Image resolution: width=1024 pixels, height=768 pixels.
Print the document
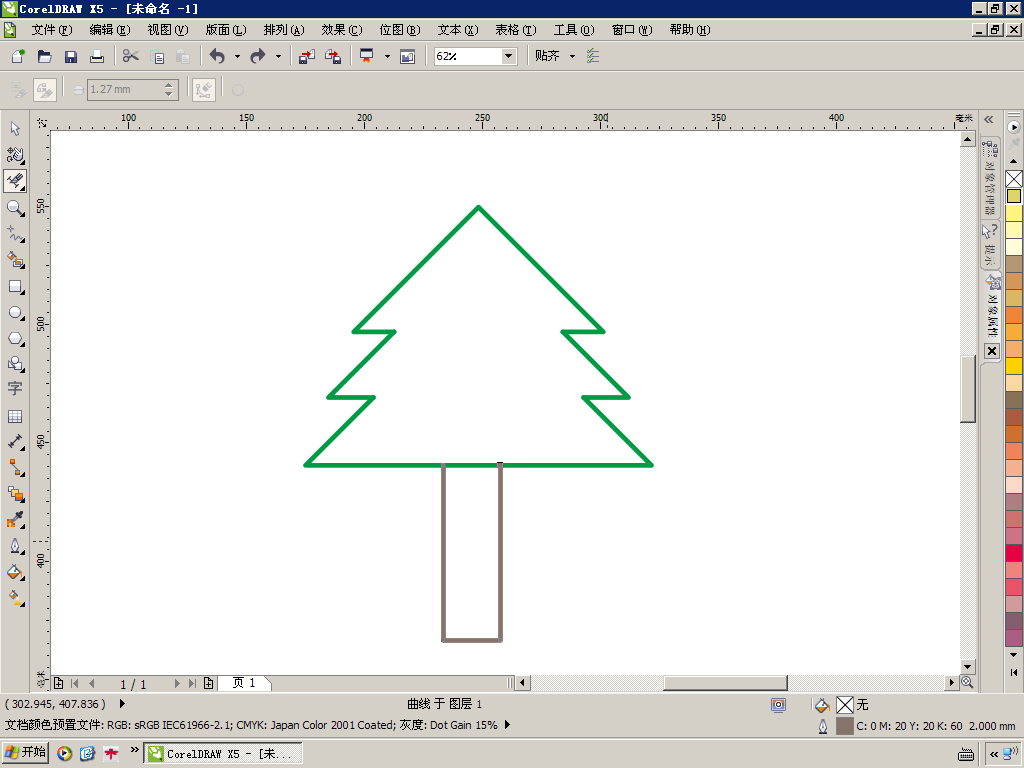97,56
